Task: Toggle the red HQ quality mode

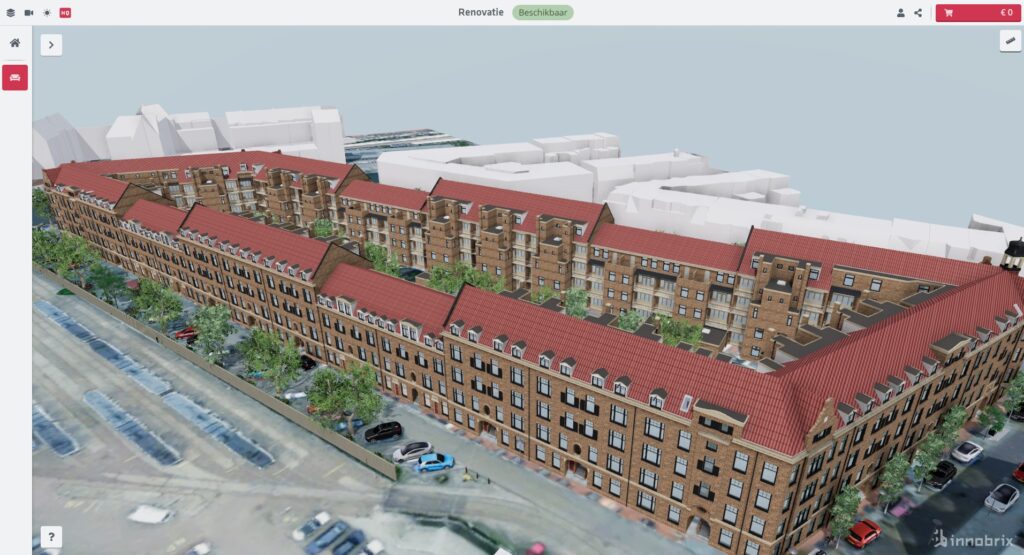Action: [x=65, y=13]
